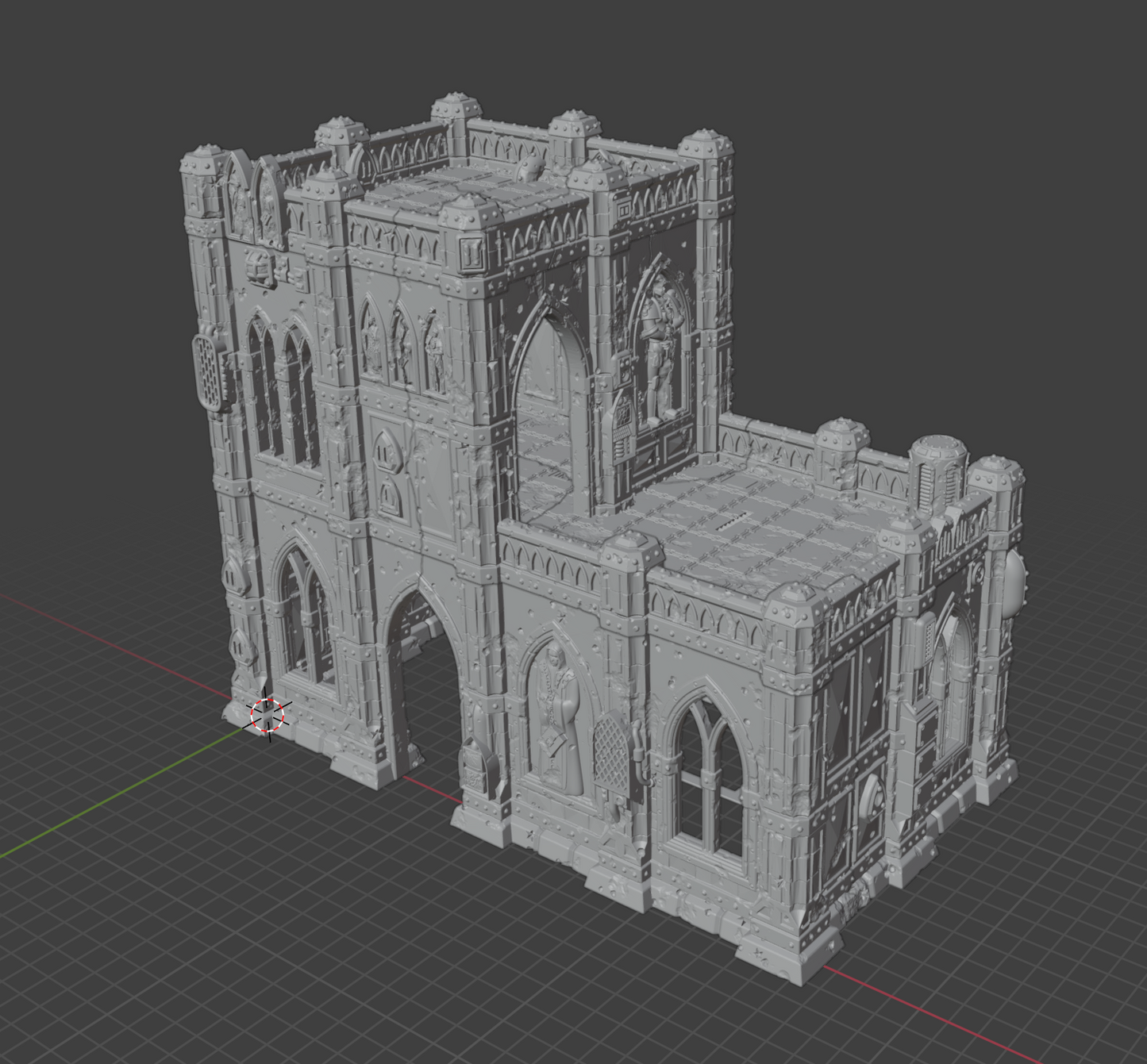This screenshot has width=1147, height=1064.
Task: Click the ground-level arched window left of the gateway
Action: tap(305, 619)
